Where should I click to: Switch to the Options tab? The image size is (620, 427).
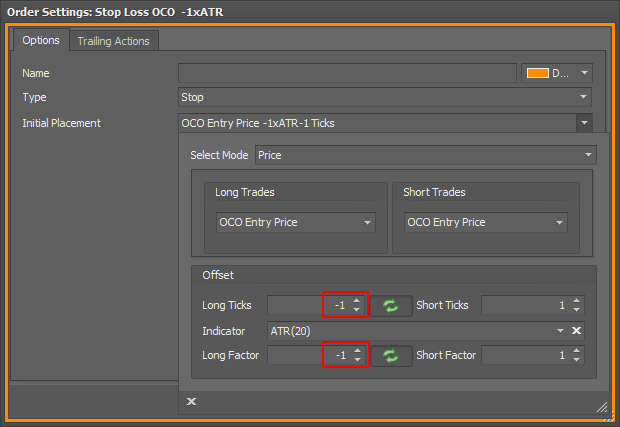tap(41, 40)
